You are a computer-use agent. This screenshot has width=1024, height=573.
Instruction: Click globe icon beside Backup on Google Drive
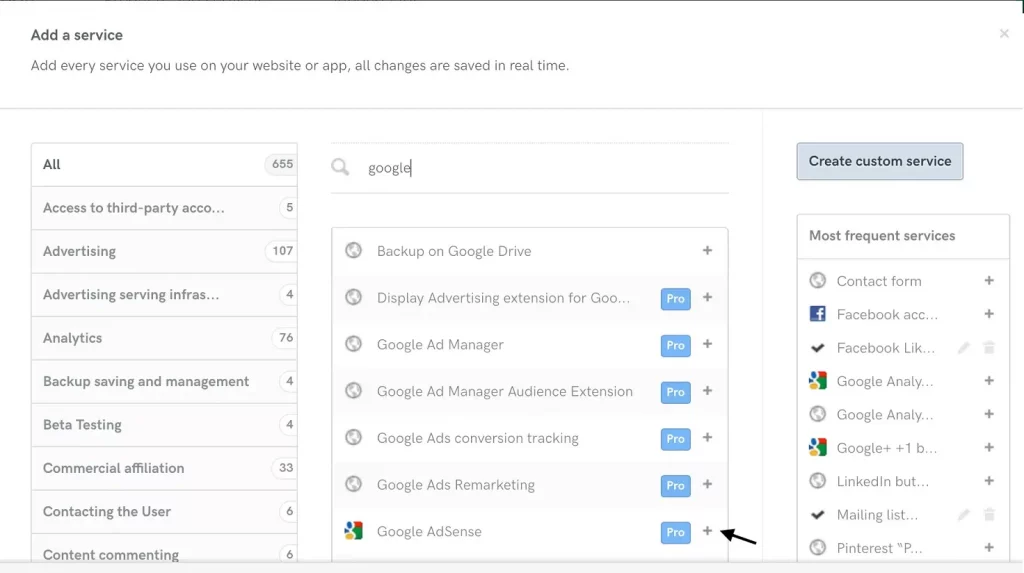pyautogui.click(x=353, y=250)
